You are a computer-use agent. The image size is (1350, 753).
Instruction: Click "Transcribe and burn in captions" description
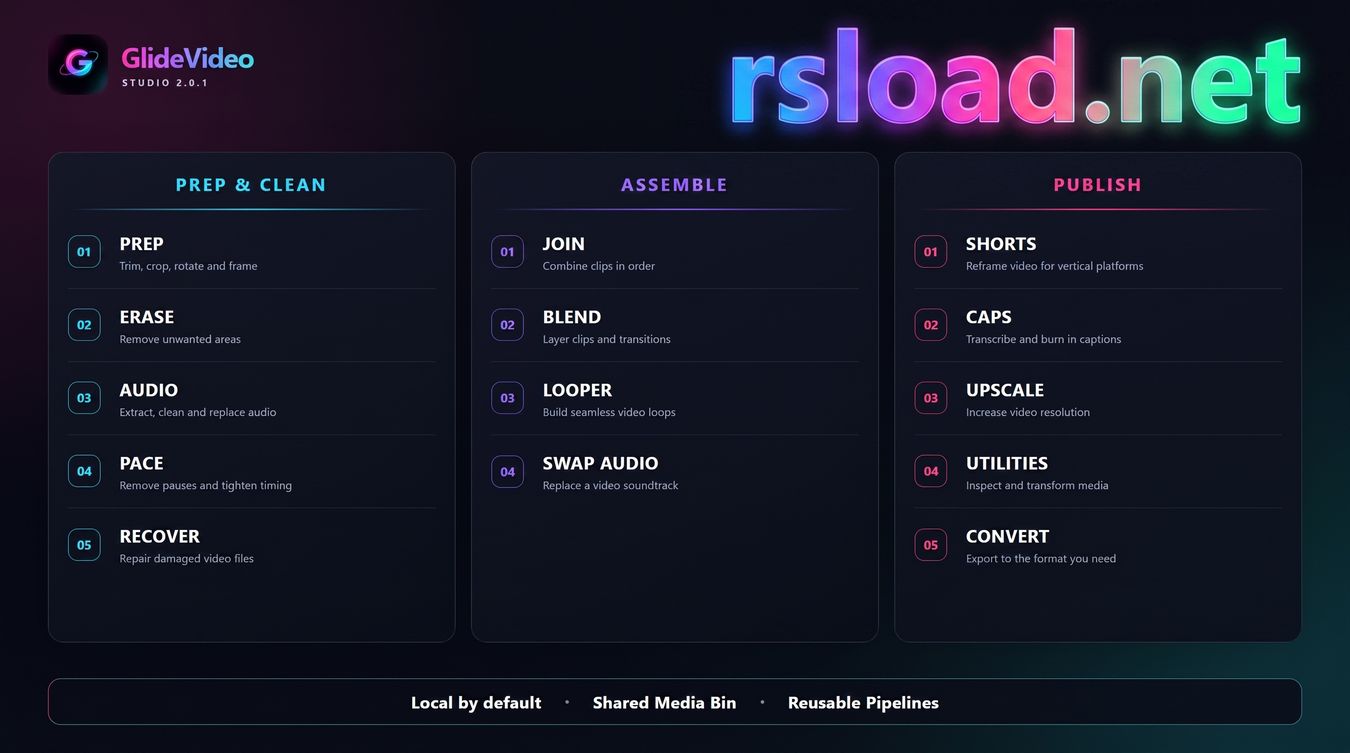coord(1044,339)
